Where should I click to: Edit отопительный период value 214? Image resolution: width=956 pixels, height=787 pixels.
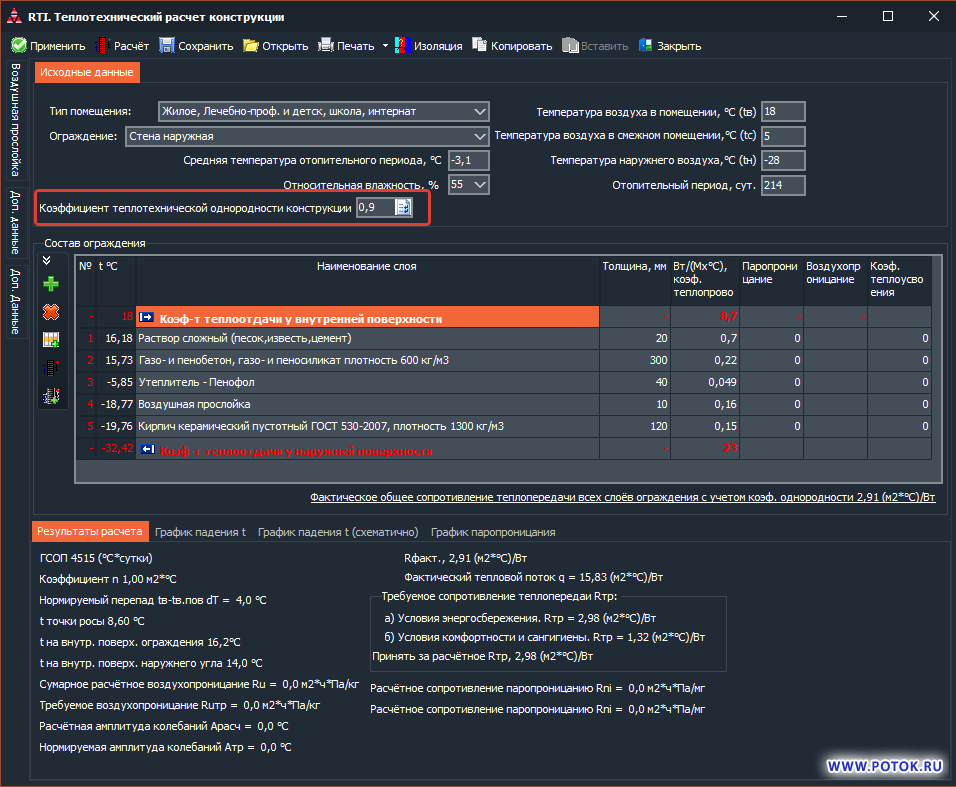click(783, 185)
